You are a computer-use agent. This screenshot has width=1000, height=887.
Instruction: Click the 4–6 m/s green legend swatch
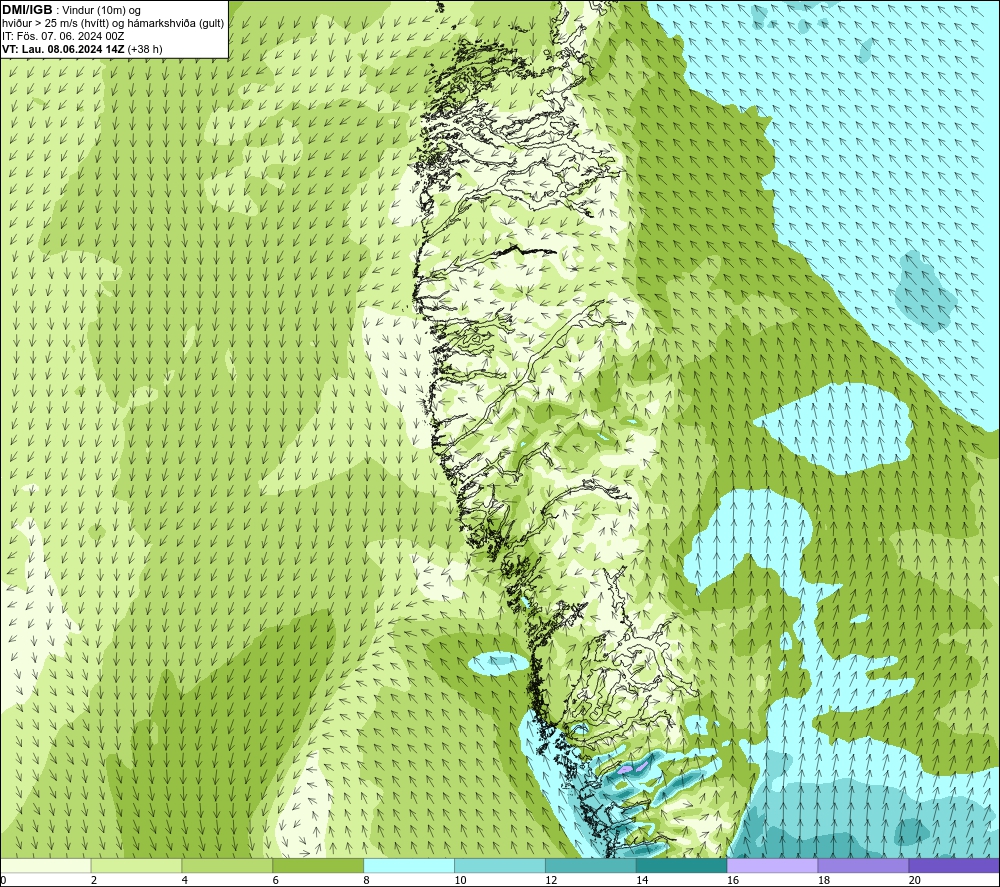(x=227, y=865)
